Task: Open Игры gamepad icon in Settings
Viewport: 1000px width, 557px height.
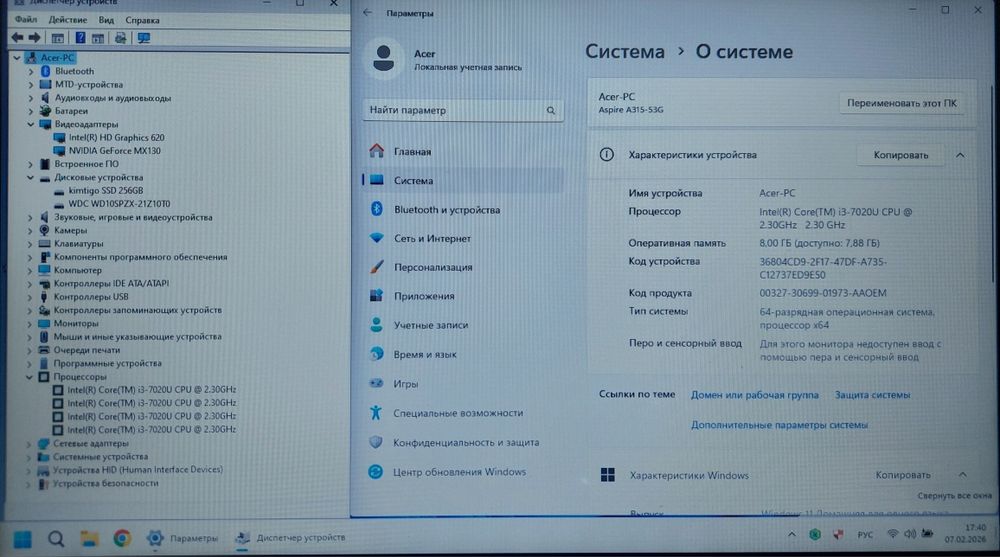Action: 376,383
